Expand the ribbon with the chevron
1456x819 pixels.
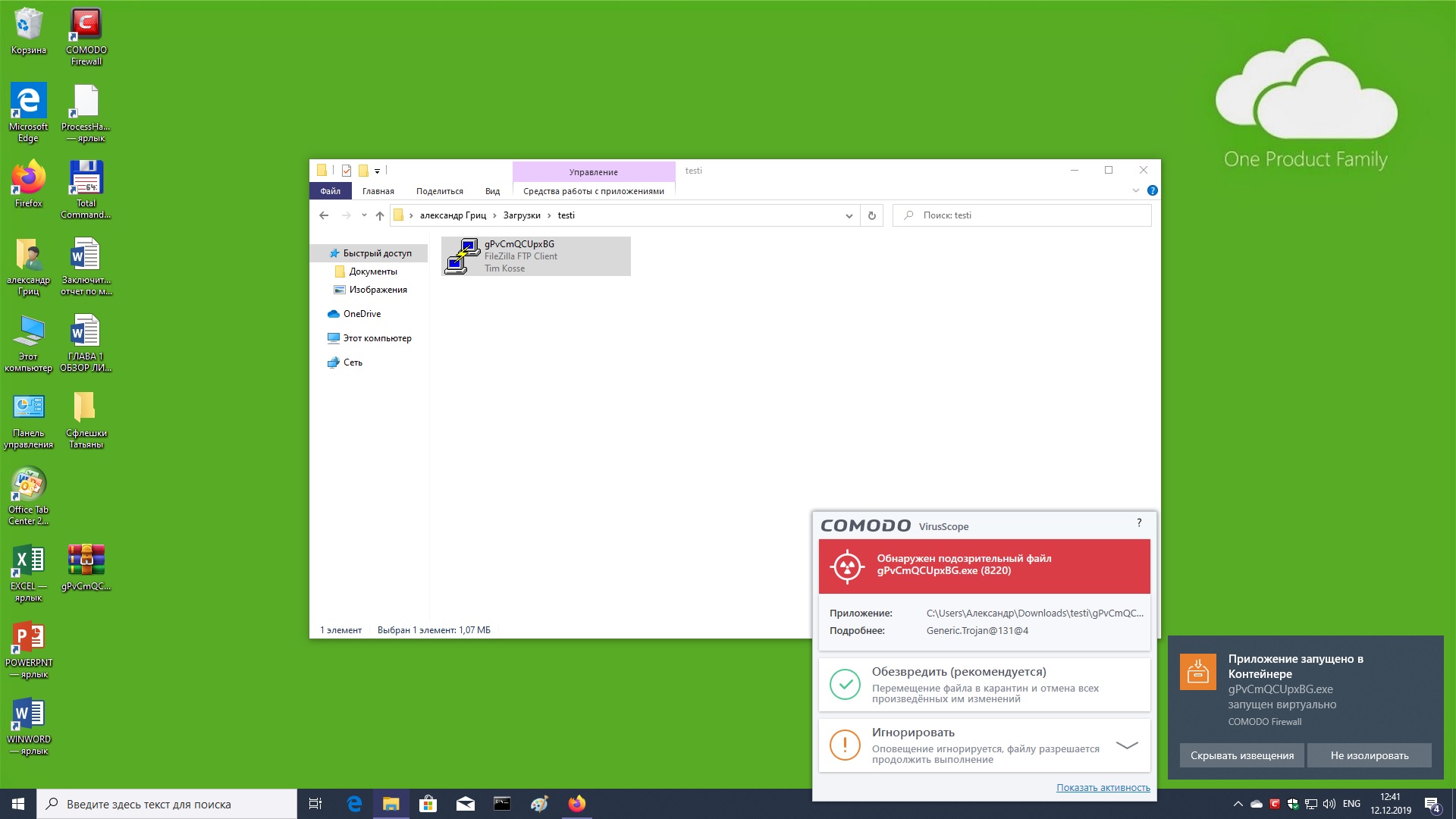pyautogui.click(x=1135, y=190)
